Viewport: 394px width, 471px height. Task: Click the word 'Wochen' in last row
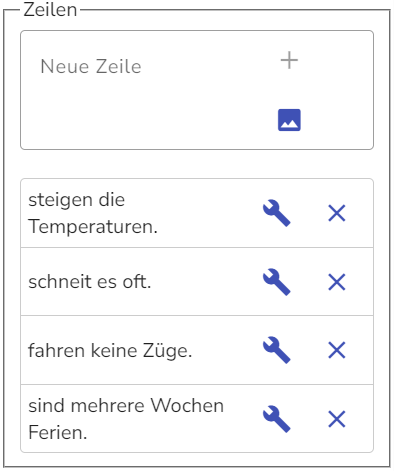187,405
